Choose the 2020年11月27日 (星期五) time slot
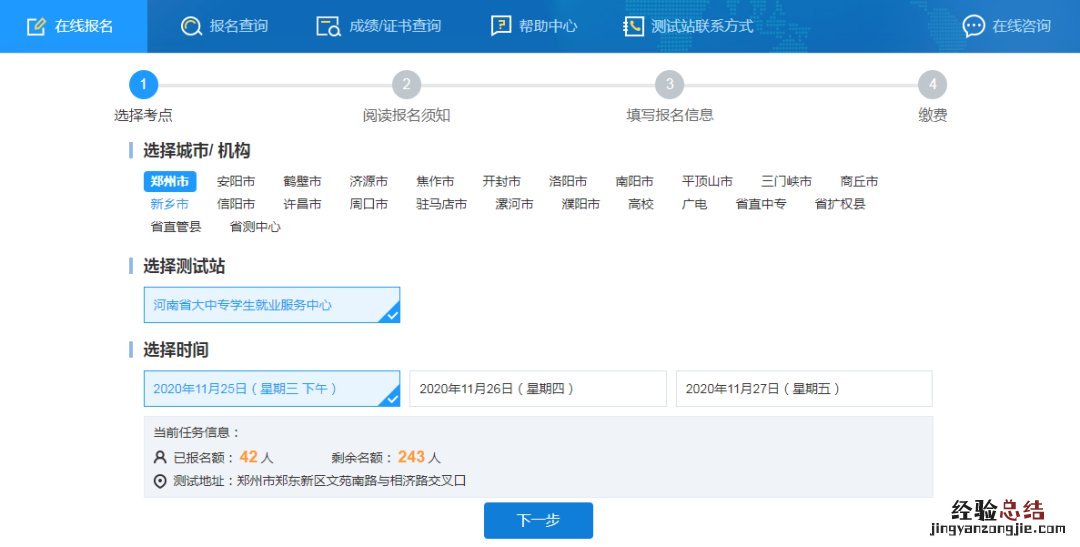This screenshot has width=1080, height=547. 803,388
